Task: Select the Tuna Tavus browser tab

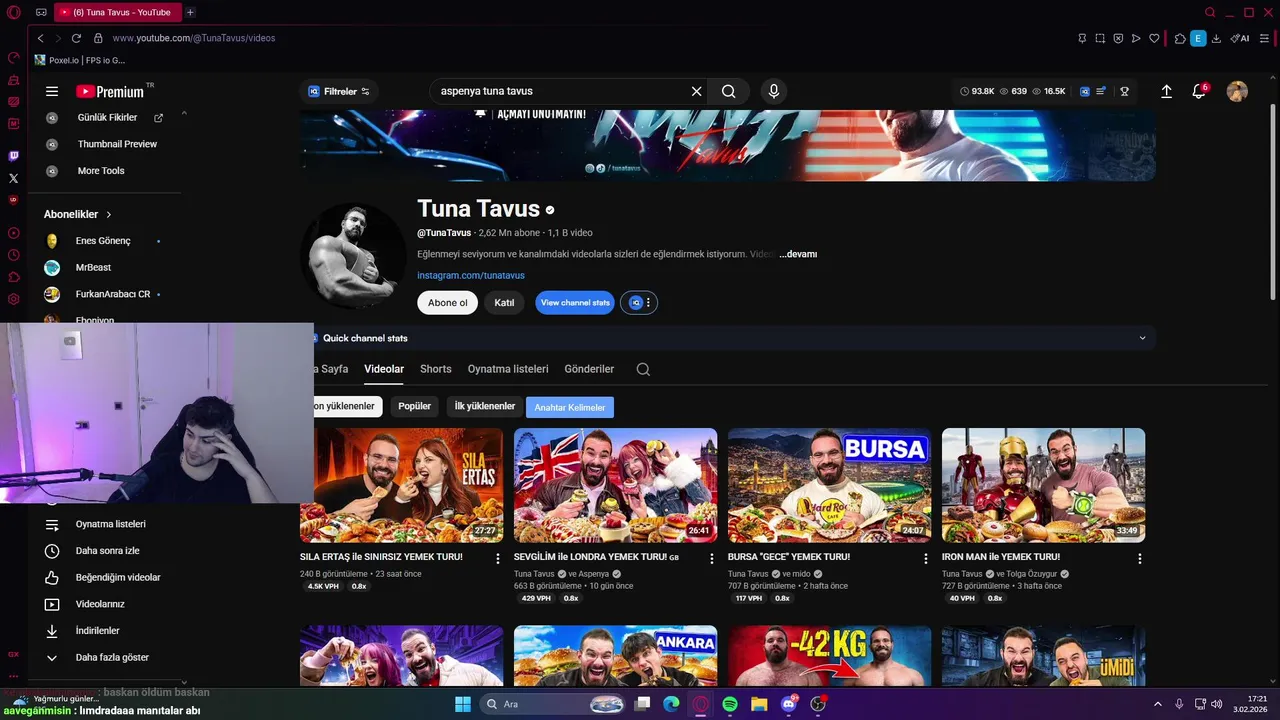Action: click(117, 12)
